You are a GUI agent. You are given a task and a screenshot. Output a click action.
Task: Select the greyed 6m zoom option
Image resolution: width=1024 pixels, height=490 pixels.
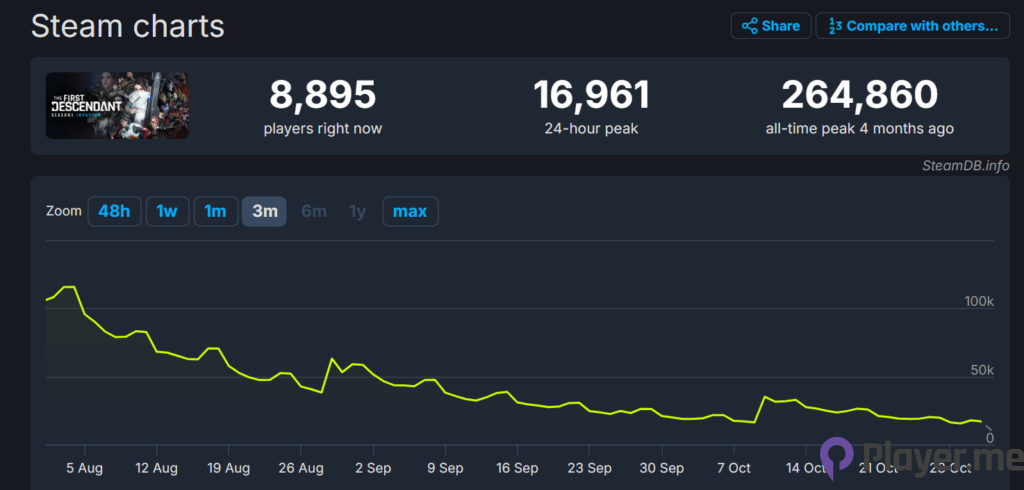point(313,211)
